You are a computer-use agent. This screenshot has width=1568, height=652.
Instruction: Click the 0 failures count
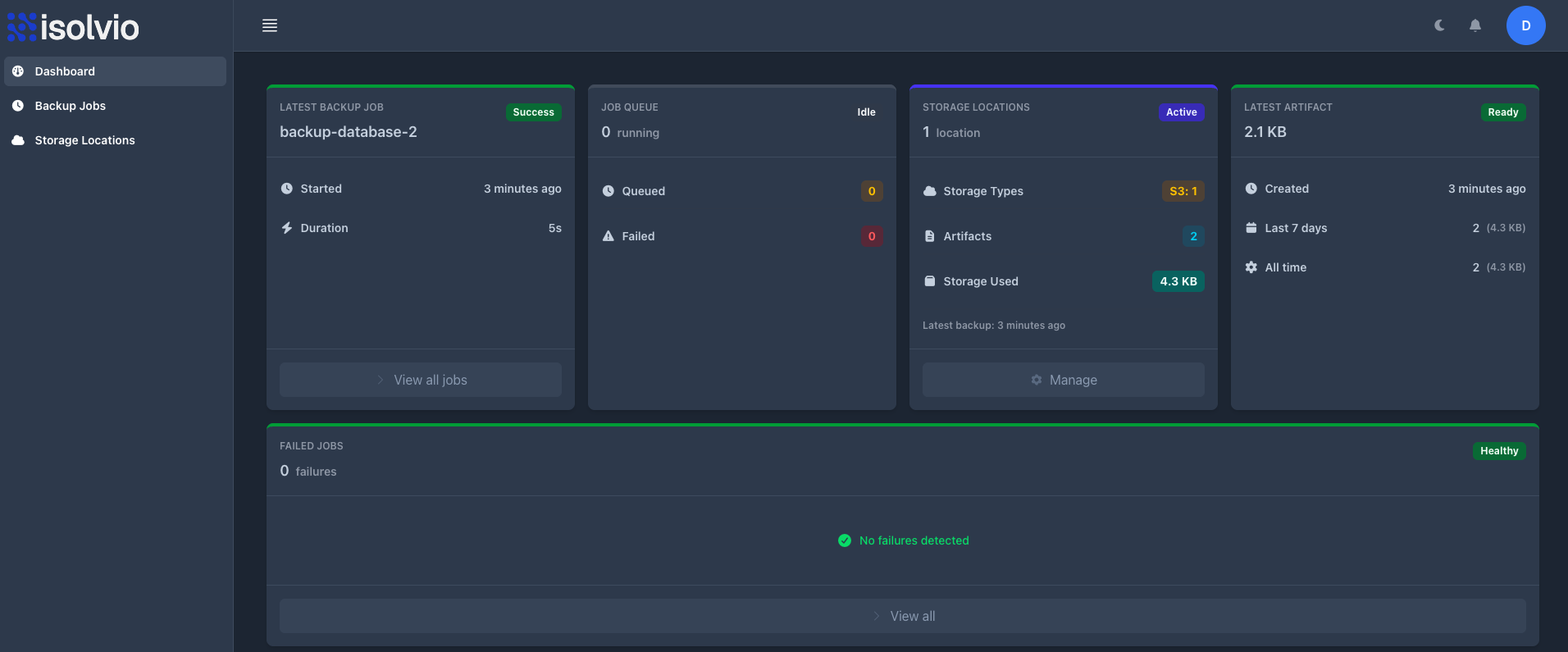coord(308,471)
